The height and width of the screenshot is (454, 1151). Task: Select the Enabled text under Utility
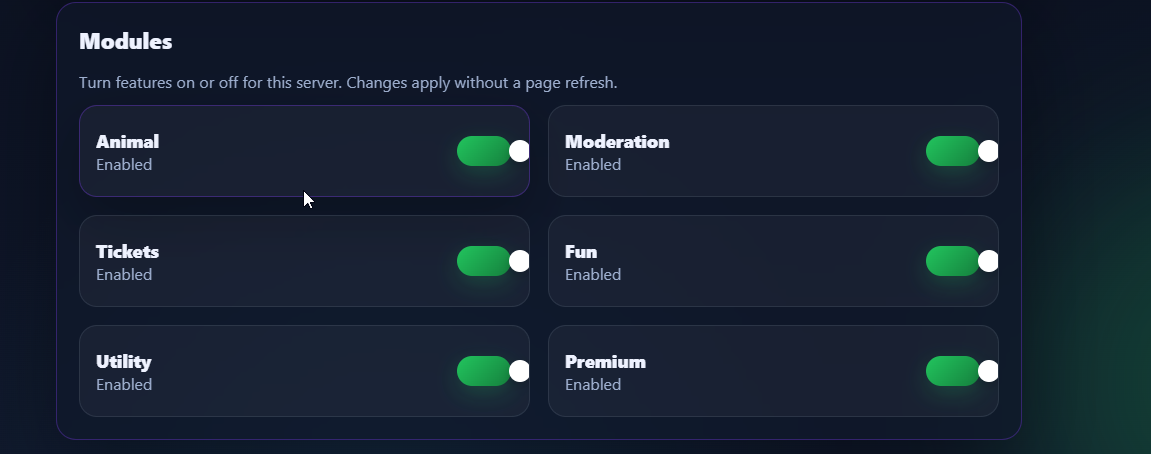coord(124,385)
